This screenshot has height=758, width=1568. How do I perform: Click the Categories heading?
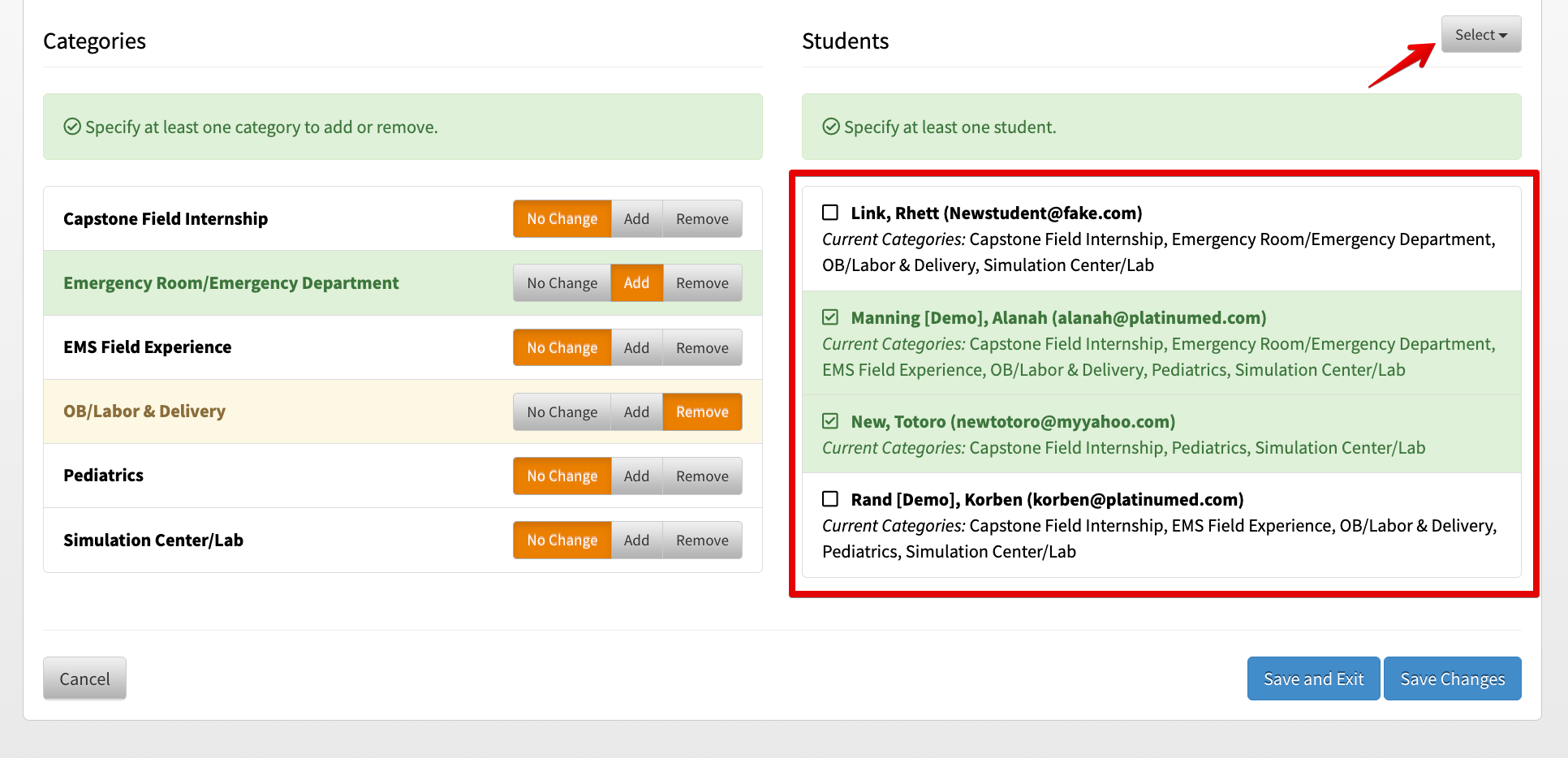94,41
